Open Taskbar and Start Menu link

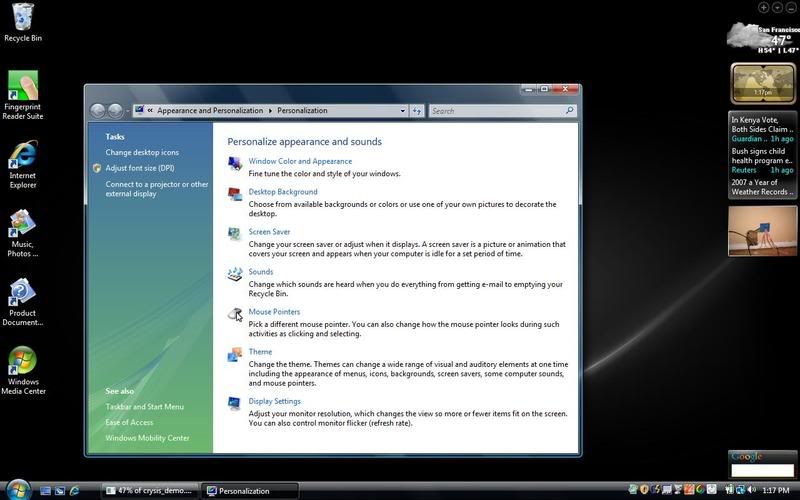145,407
